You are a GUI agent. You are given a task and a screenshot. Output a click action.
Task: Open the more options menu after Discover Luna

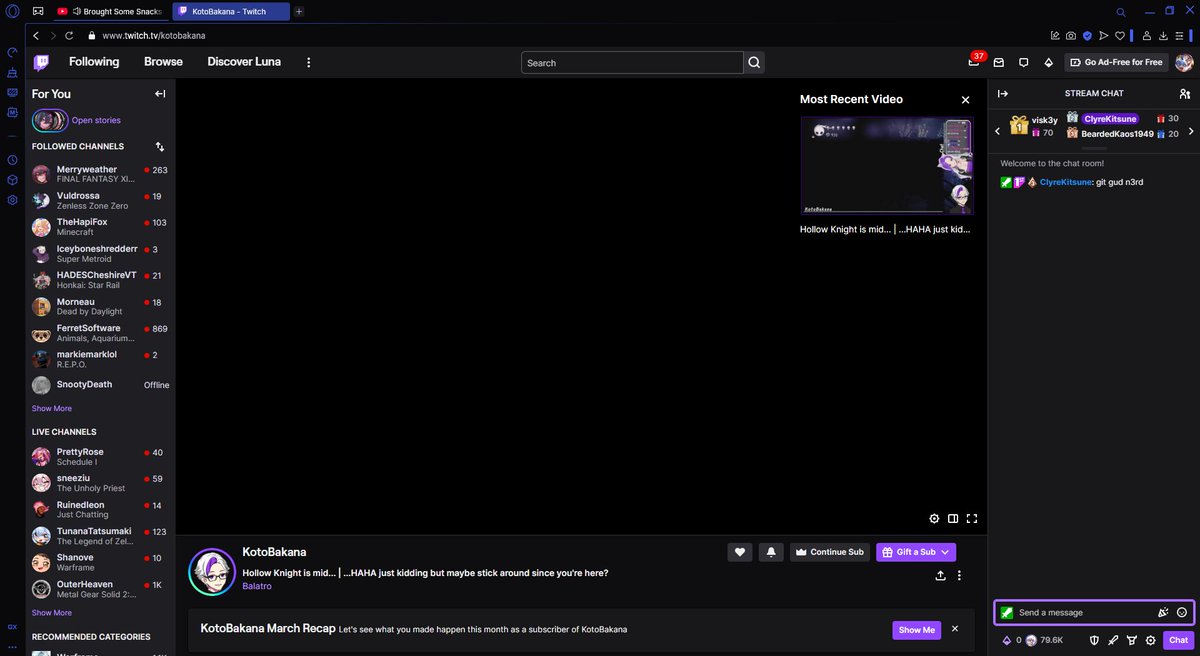click(x=308, y=62)
